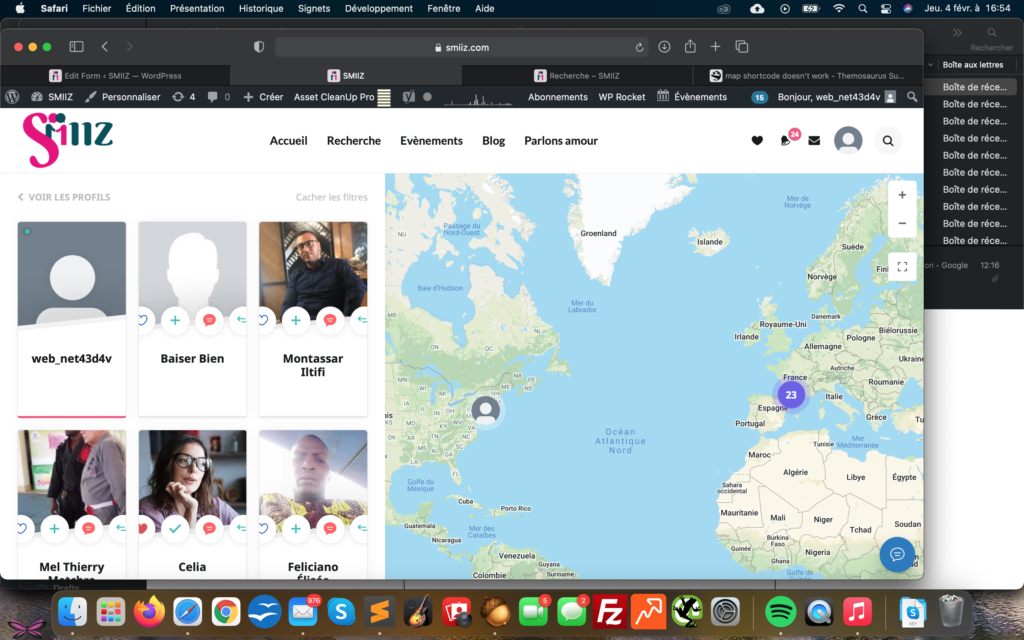This screenshot has width=1024, height=640.
Task: Open FileZilla from the Dock
Action: (x=609, y=612)
